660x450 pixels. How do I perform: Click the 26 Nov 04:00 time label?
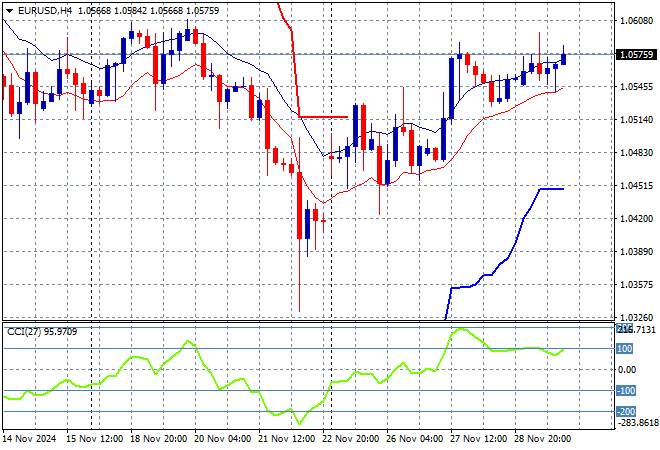pyautogui.click(x=415, y=439)
